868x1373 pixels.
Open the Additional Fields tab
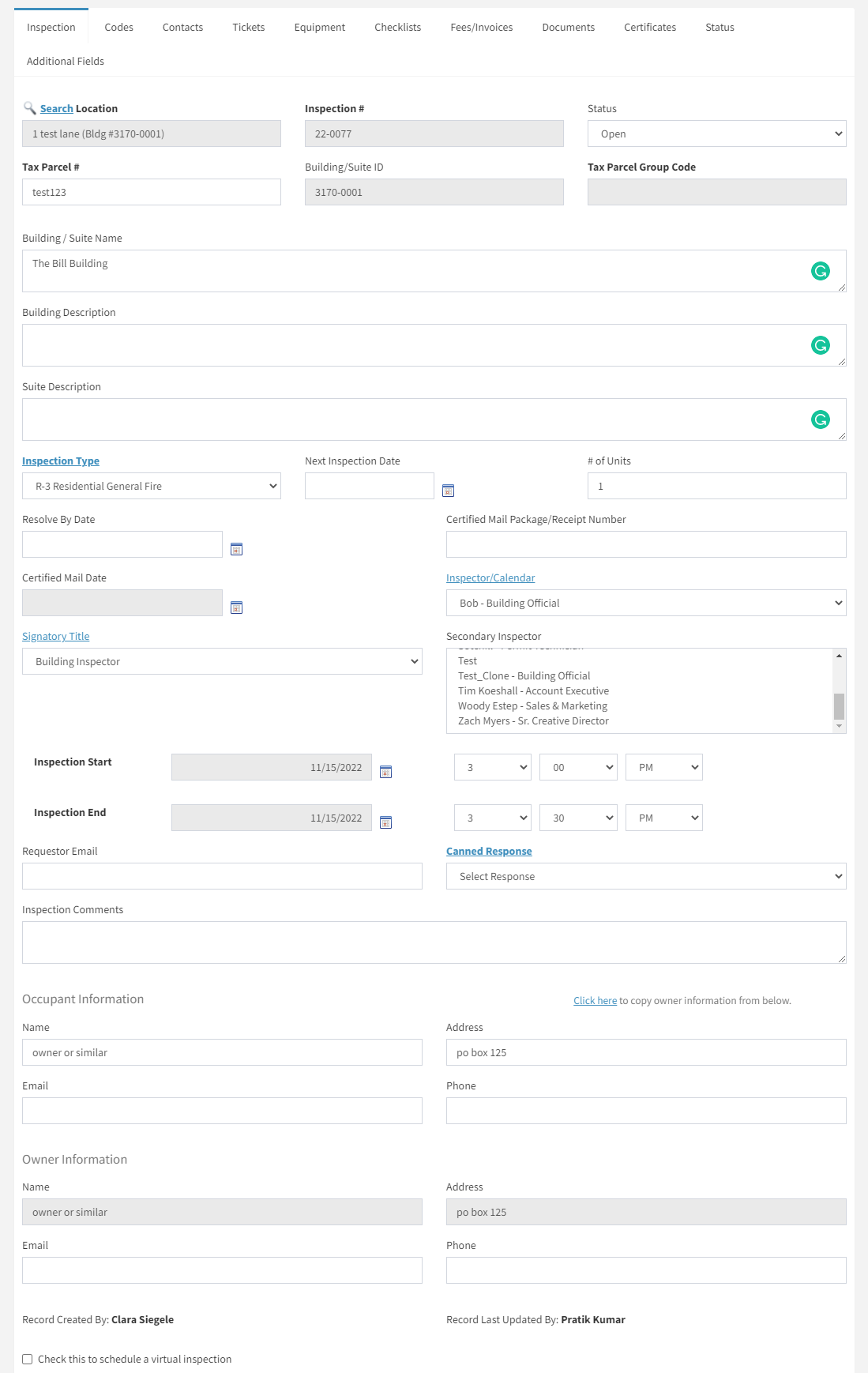point(65,61)
